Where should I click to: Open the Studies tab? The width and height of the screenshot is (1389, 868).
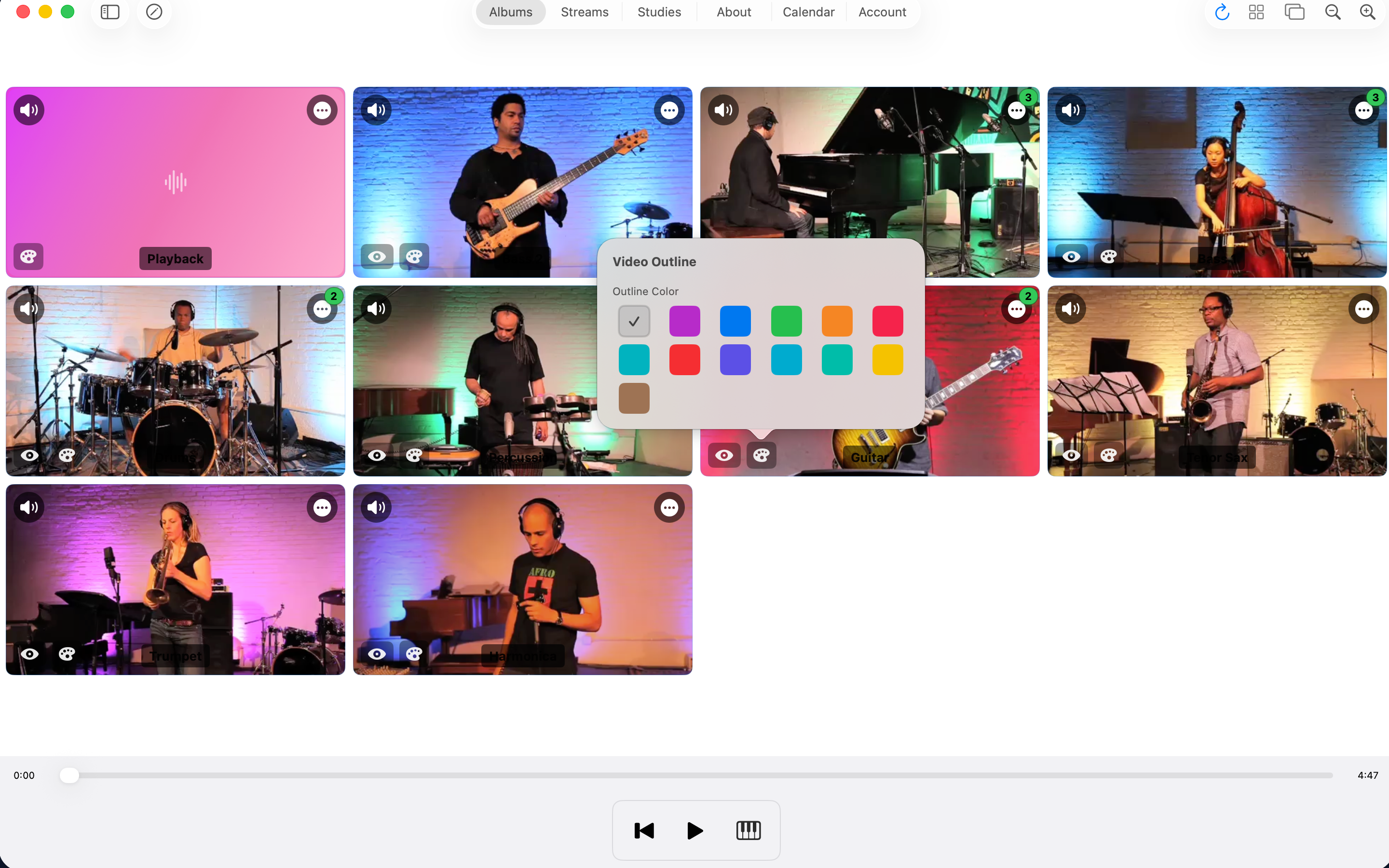click(659, 12)
